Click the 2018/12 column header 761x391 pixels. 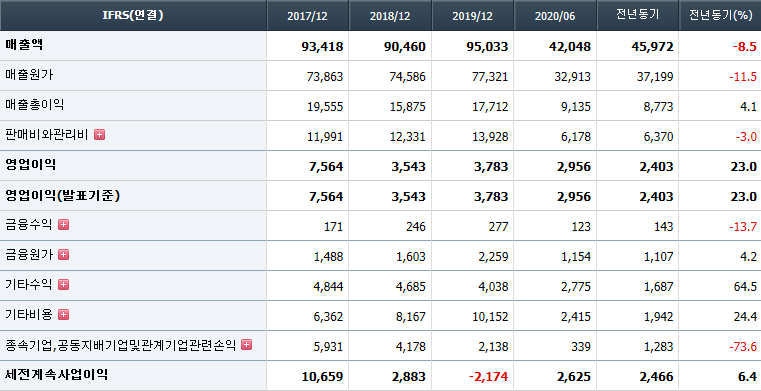click(390, 16)
